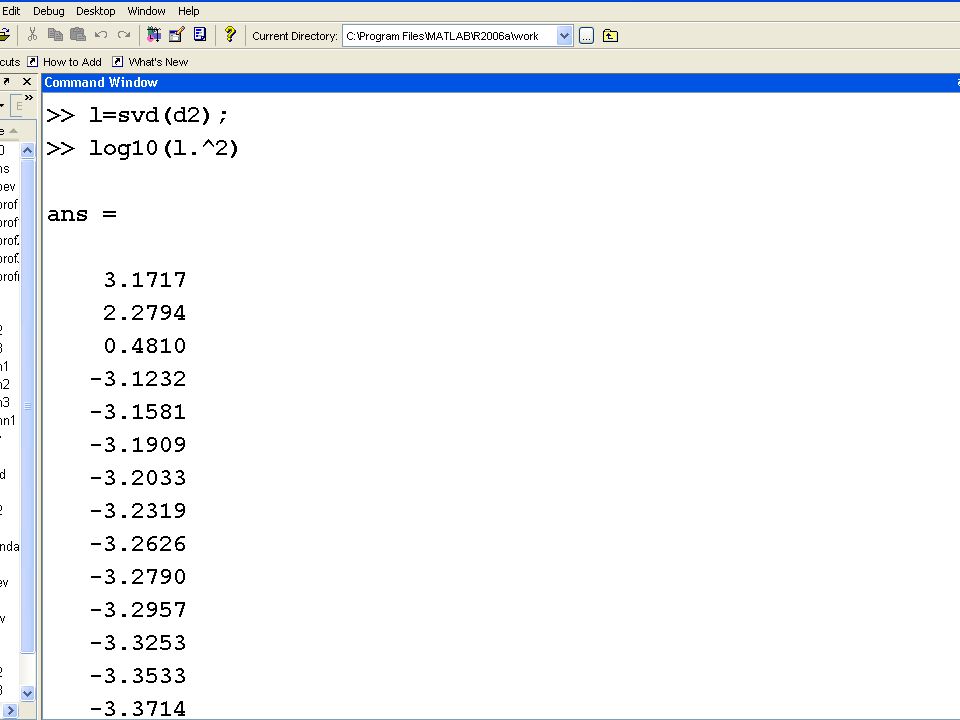
Task: Open the Window menu
Action: click(146, 11)
